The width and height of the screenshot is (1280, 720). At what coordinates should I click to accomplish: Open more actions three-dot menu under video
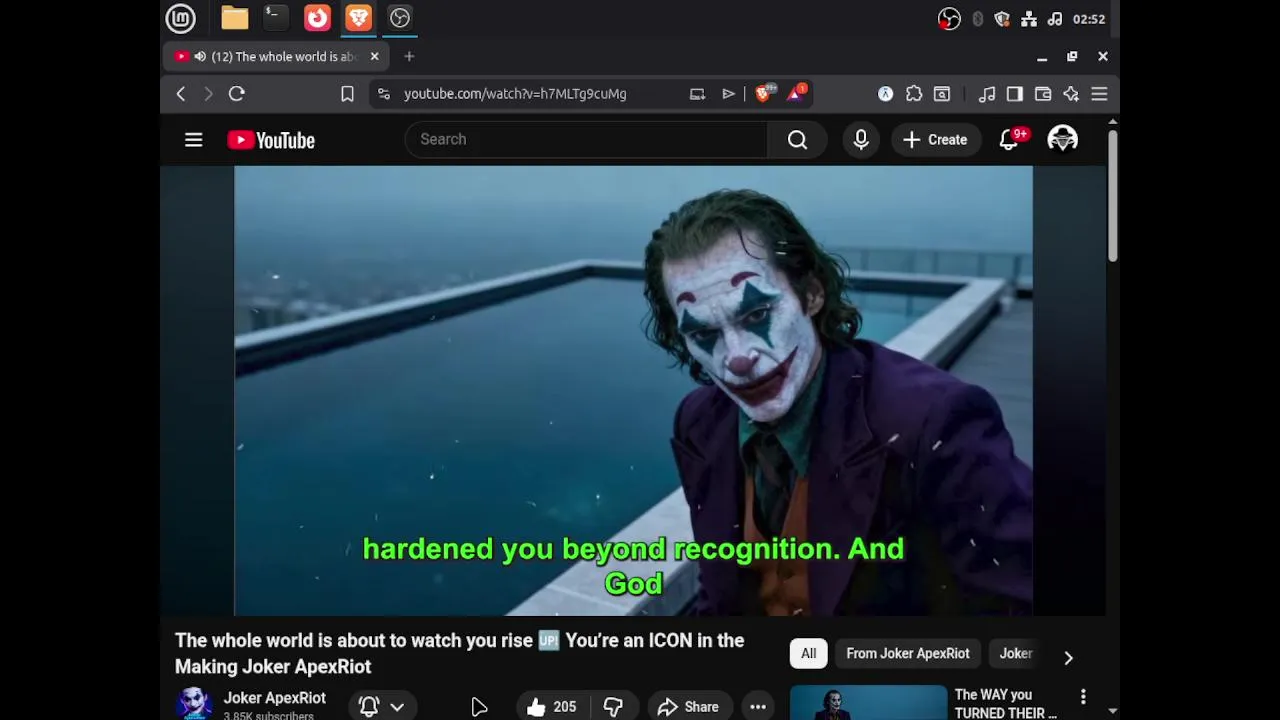758,707
